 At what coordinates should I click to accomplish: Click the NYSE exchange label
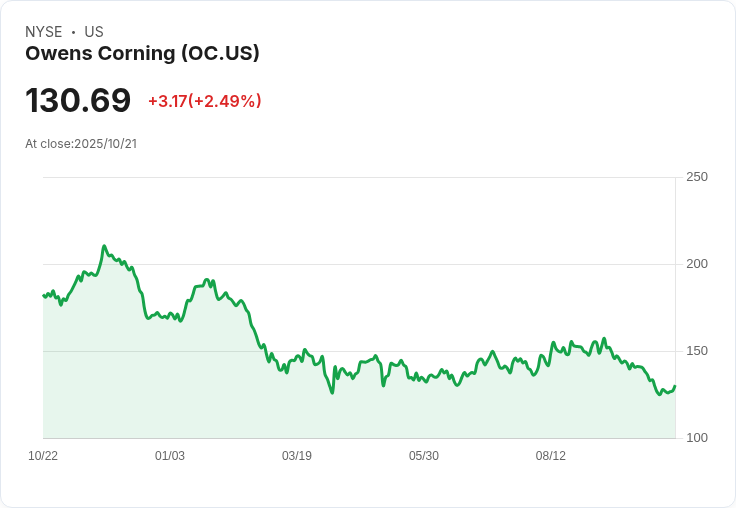pyautogui.click(x=44, y=32)
